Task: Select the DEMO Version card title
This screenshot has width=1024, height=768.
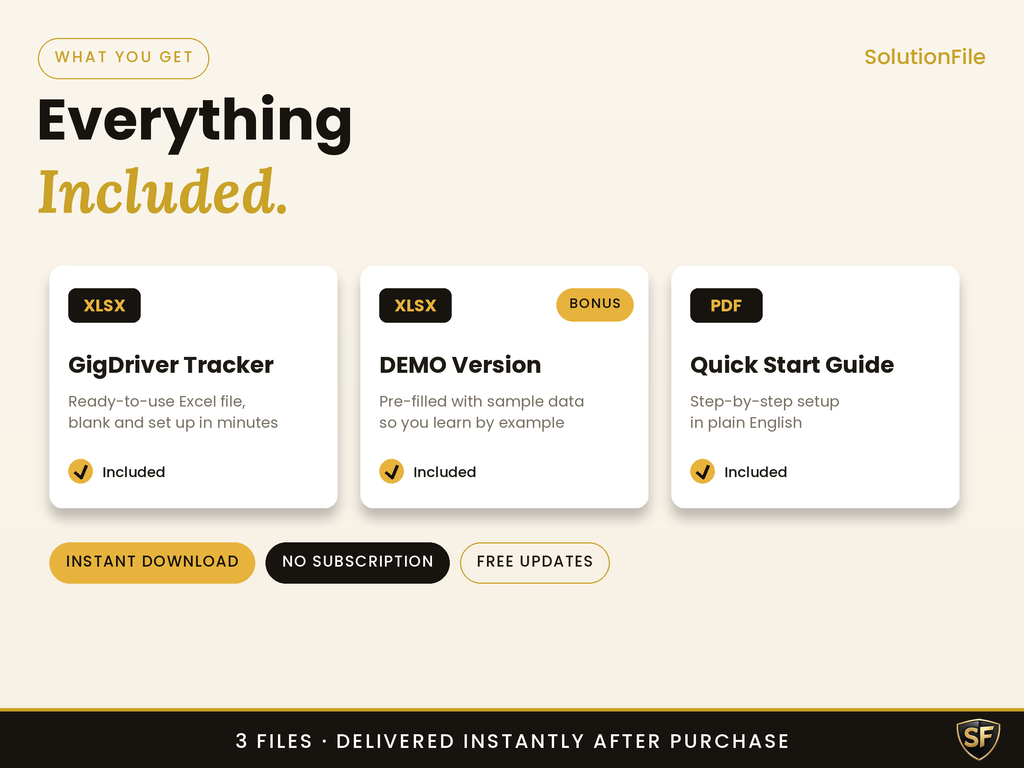Action: click(x=460, y=364)
